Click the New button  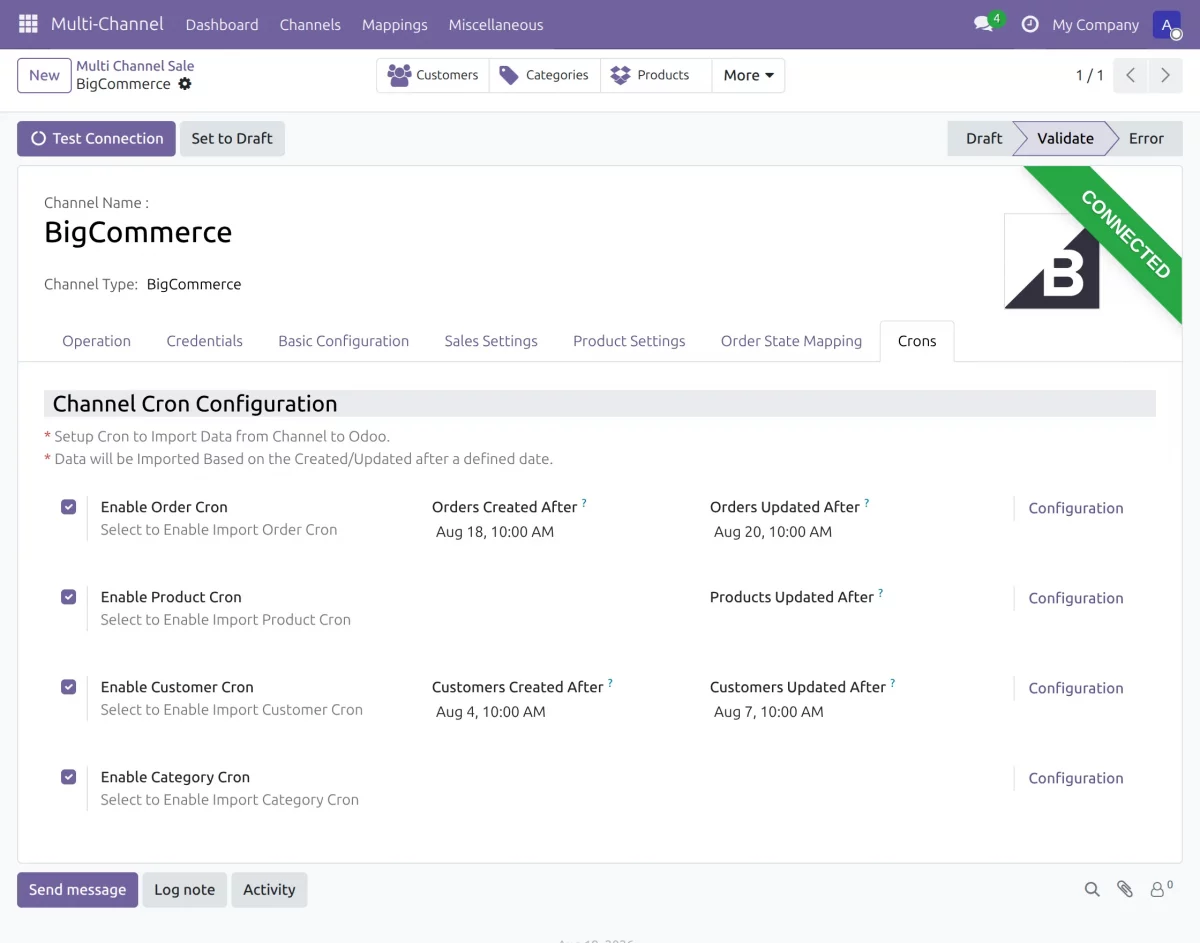tap(44, 75)
